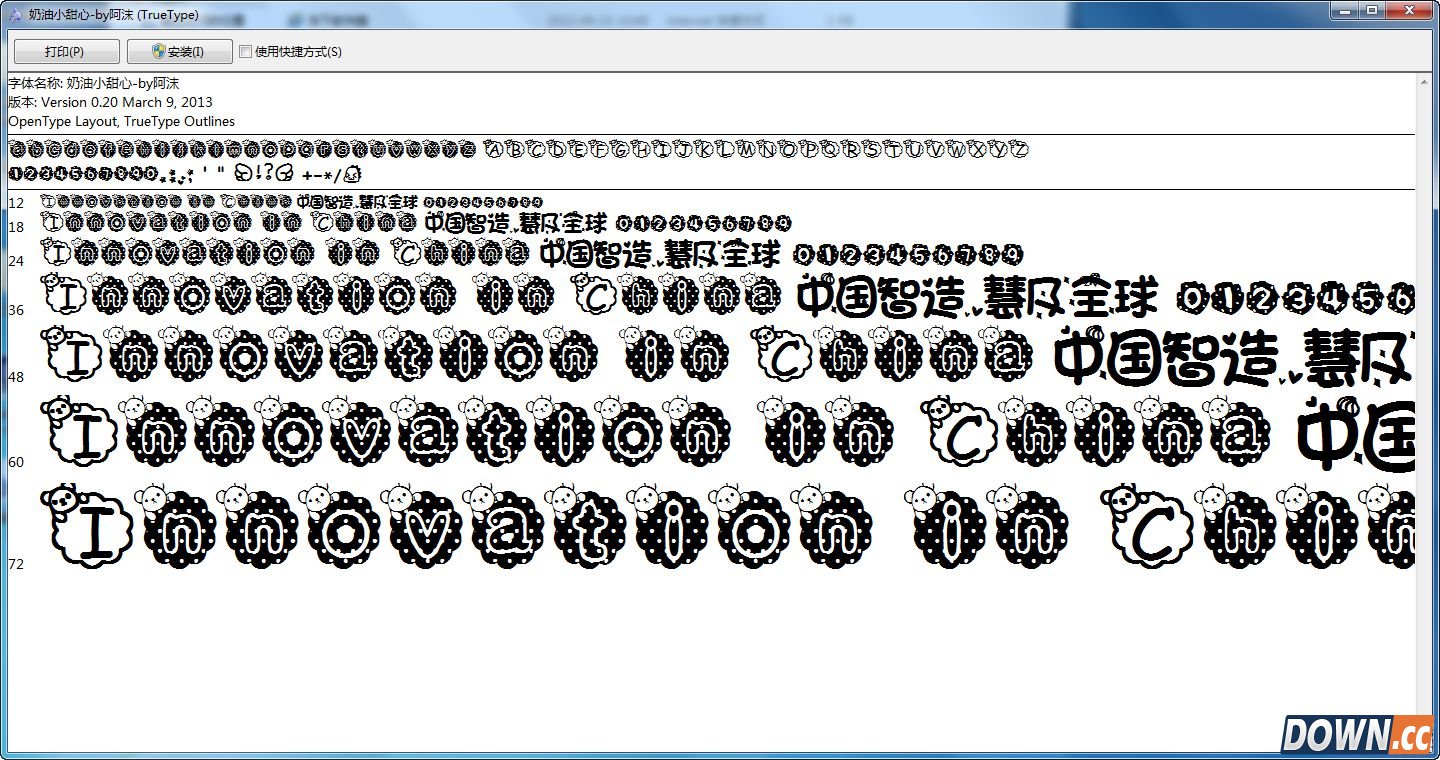Click the 48 size label in the margin
Image resolution: width=1440 pixels, height=760 pixels.
[x=16, y=376]
